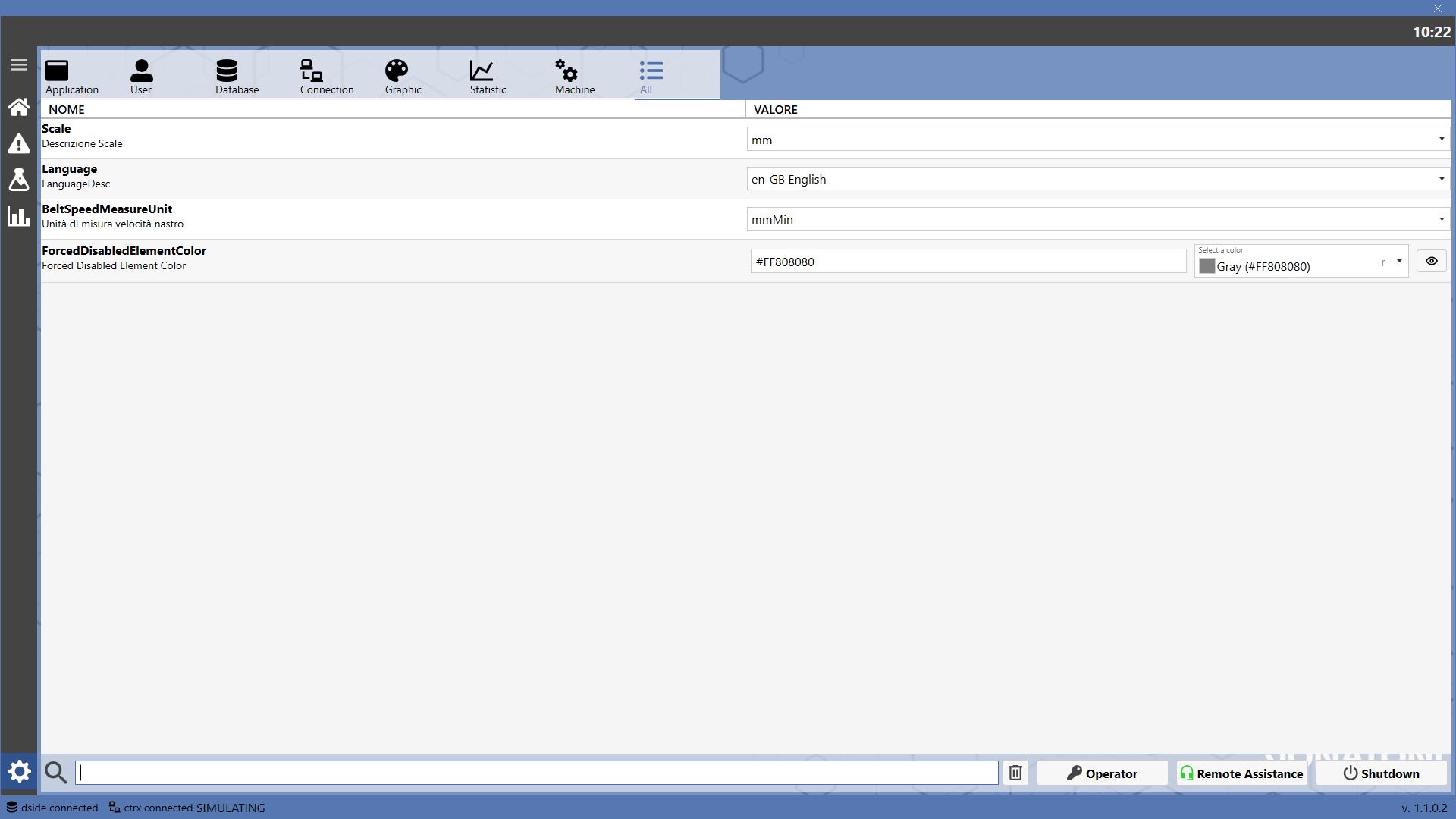Focus the bottom search text field
Image resolution: width=1456 pixels, height=819 pixels.
(x=537, y=773)
